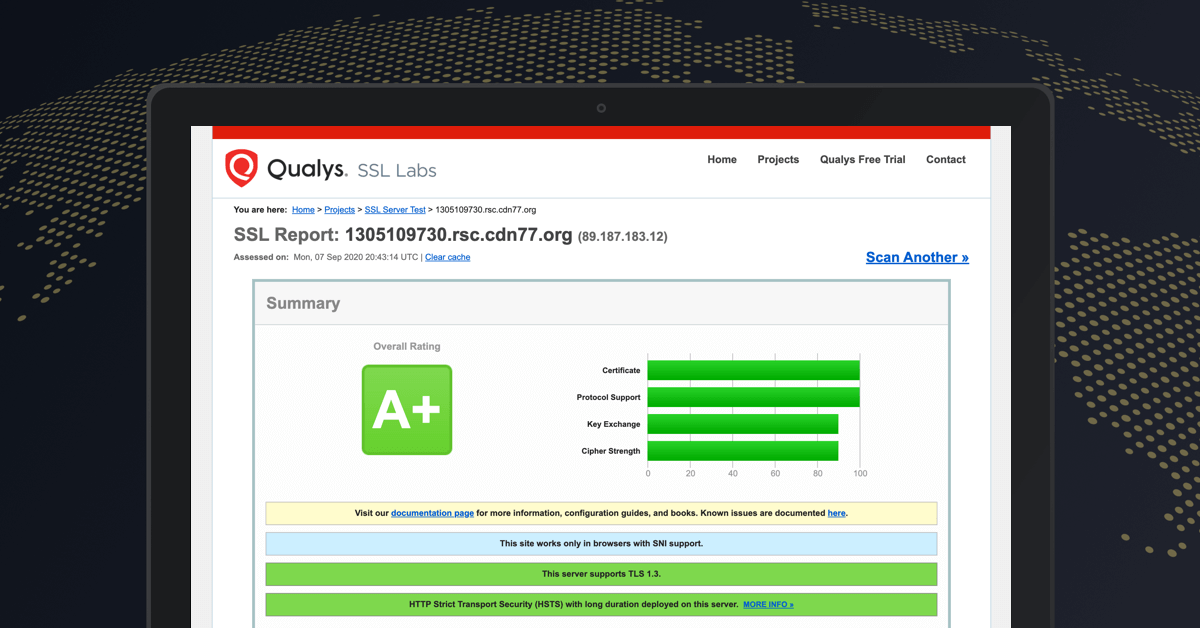Click the Cipher Strength score bar
The height and width of the screenshot is (628, 1200).
(x=743, y=451)
